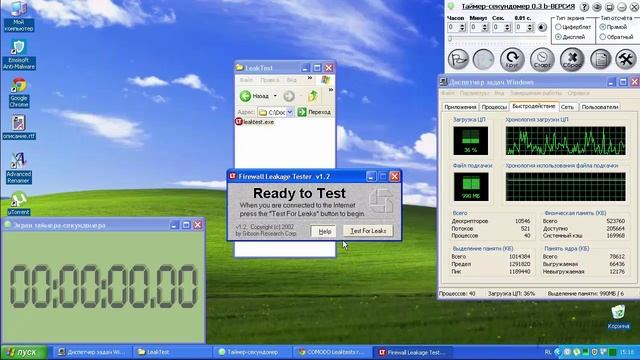The image size is (640, 360).
Task: Switch to the Пользователи tab
Action: [x=600, y=107]
